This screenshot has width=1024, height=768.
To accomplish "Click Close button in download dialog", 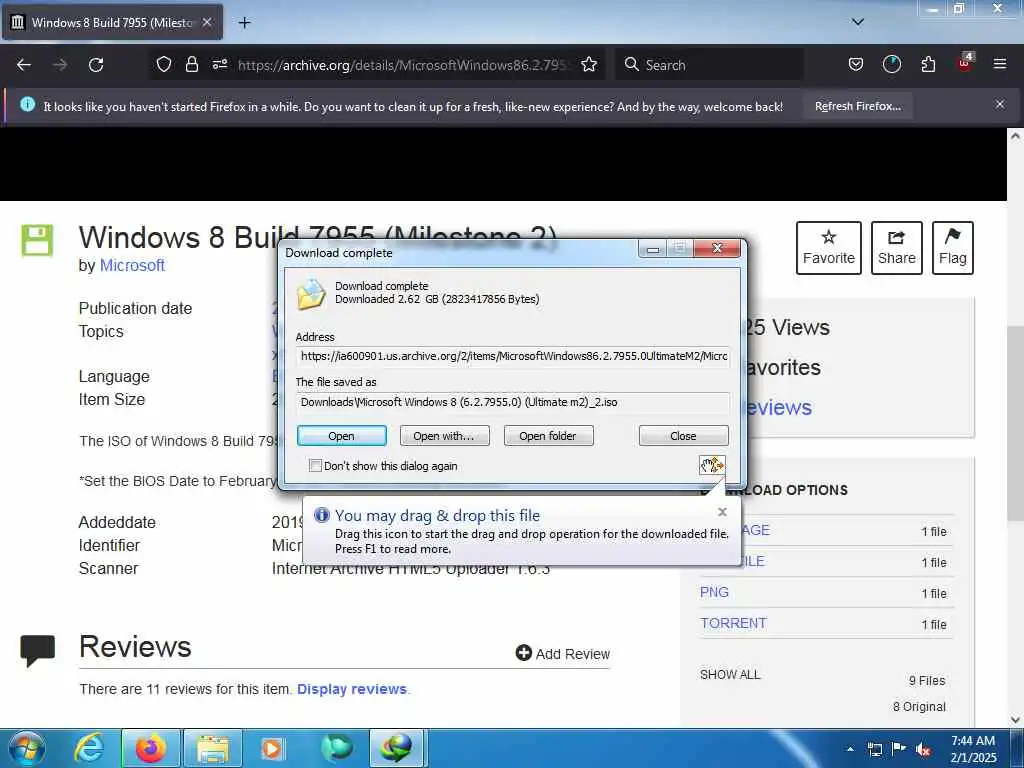I will point(683,436).
